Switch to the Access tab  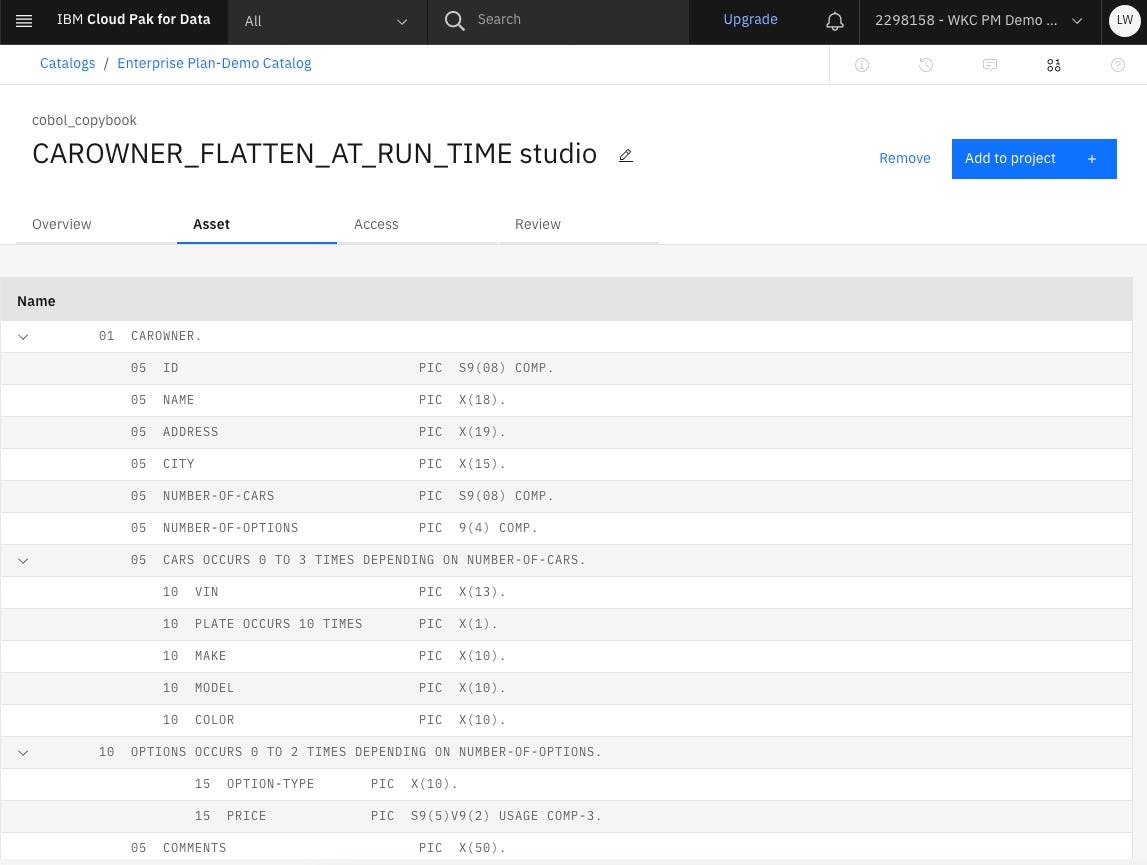click(x=376, y=224)
